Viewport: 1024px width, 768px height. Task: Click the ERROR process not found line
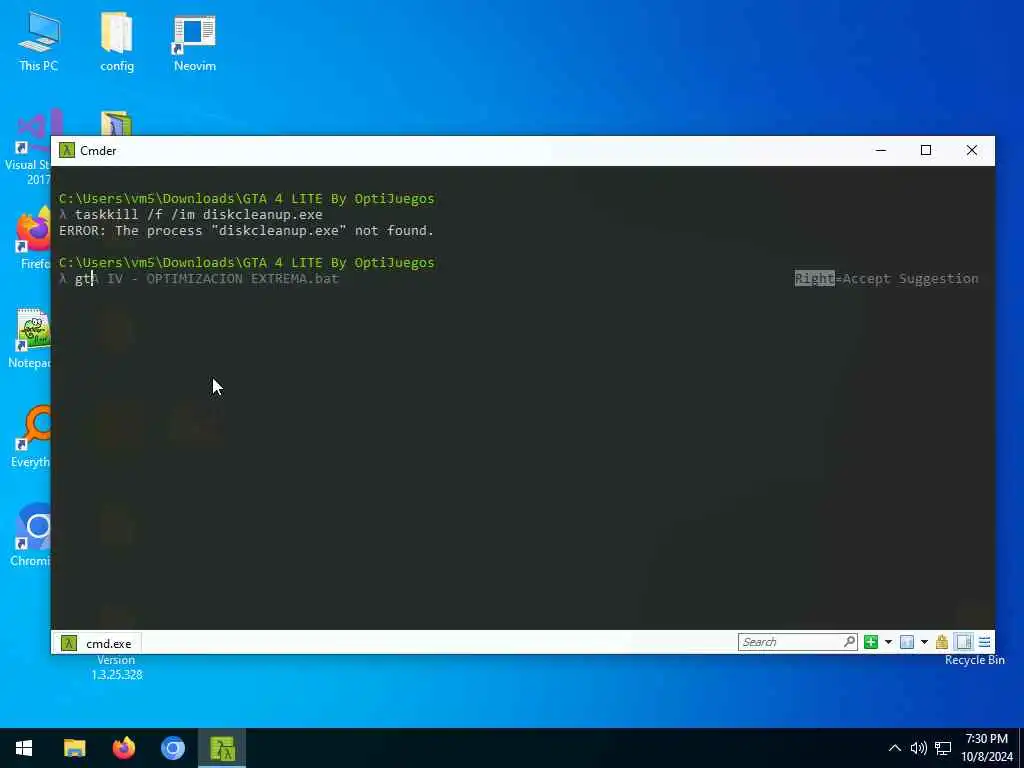click(246, 231)
